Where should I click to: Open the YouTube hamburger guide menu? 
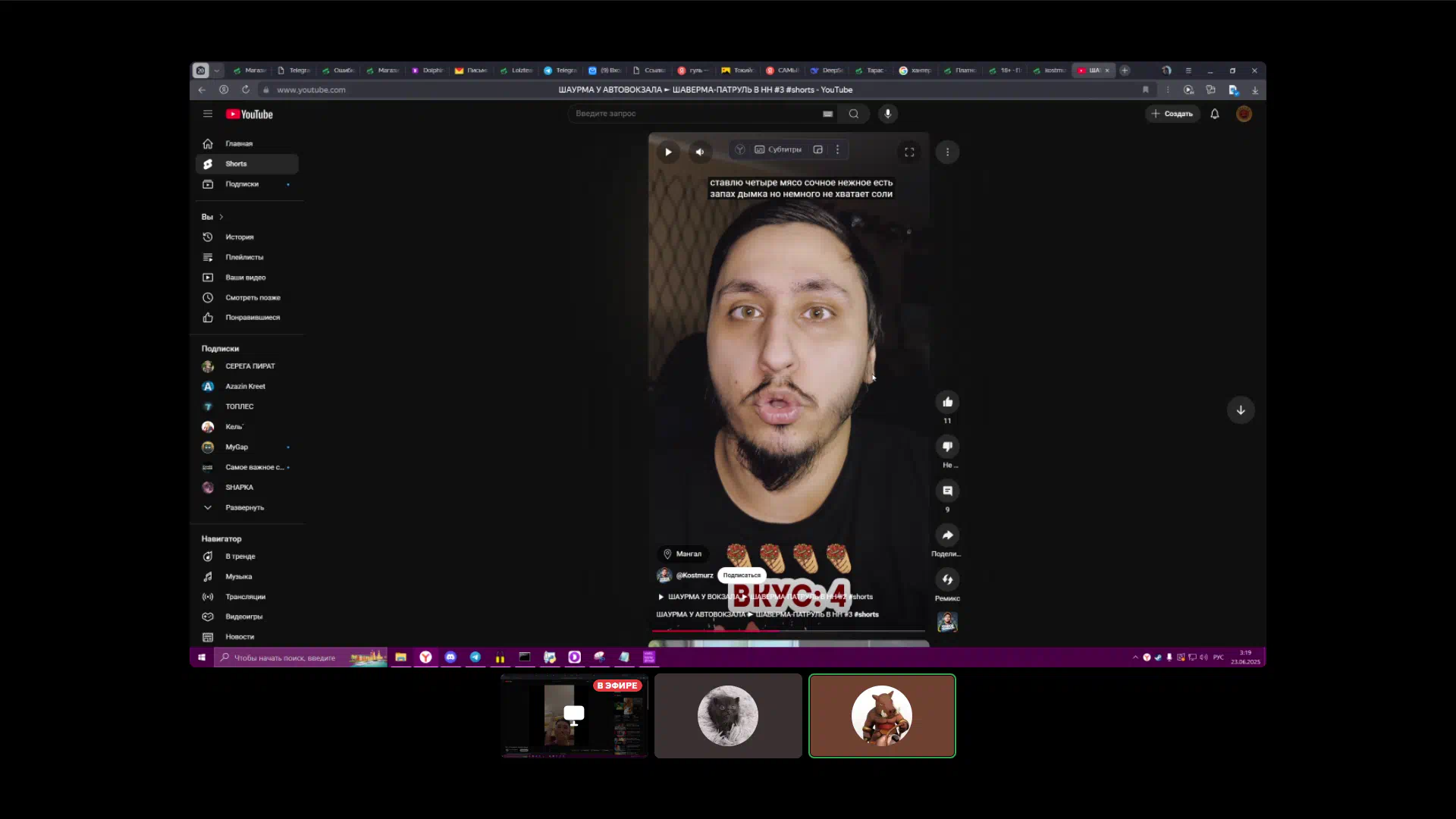click(x=208, y=114)
